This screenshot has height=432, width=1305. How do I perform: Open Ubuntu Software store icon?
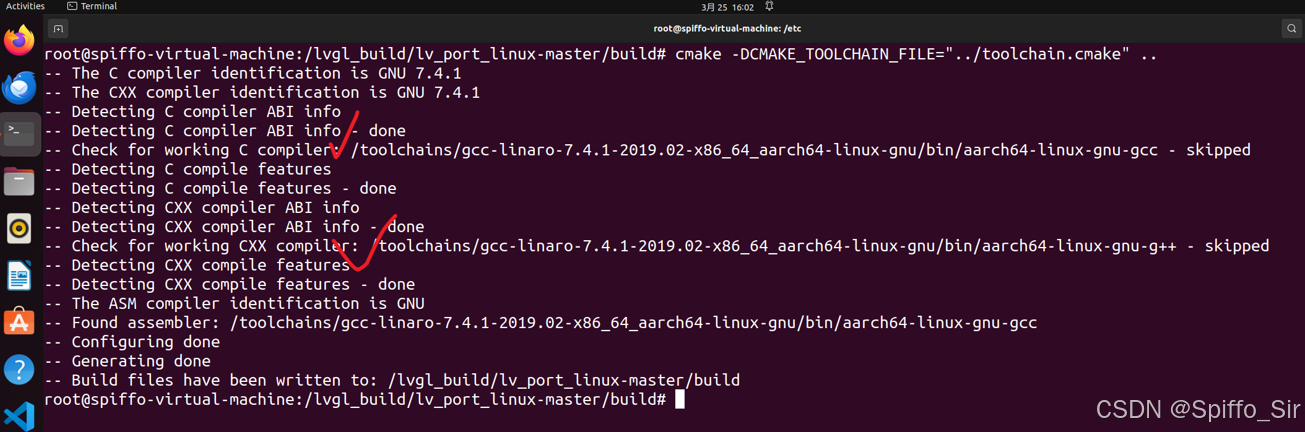19,322
